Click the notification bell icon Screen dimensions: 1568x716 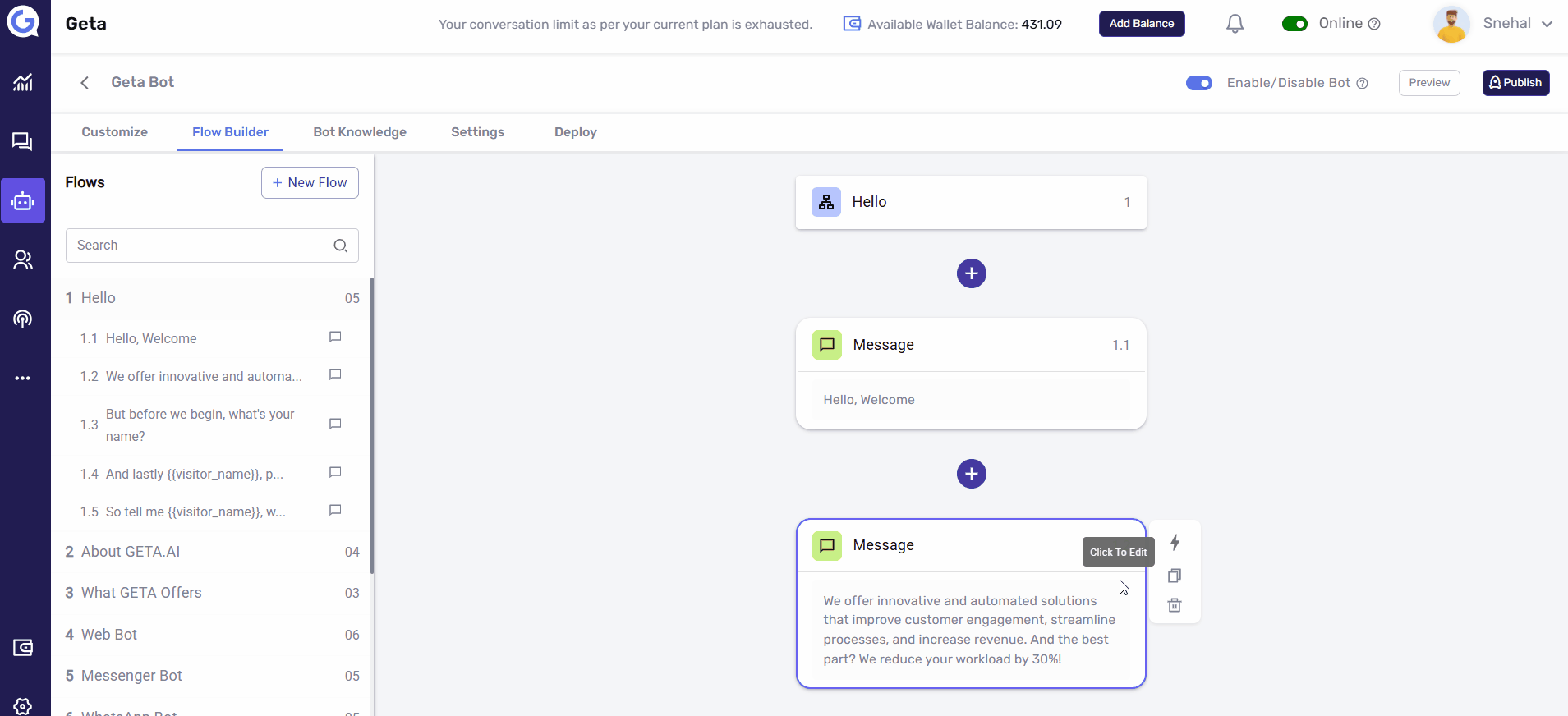point(1235,24)
